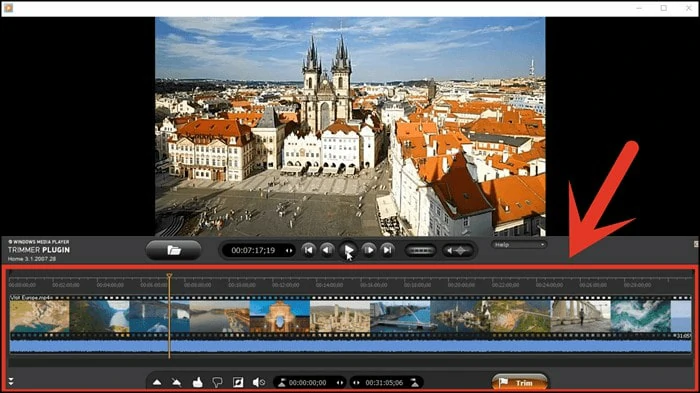
Task: Minimize the window
Action: [x=639, y=8]
